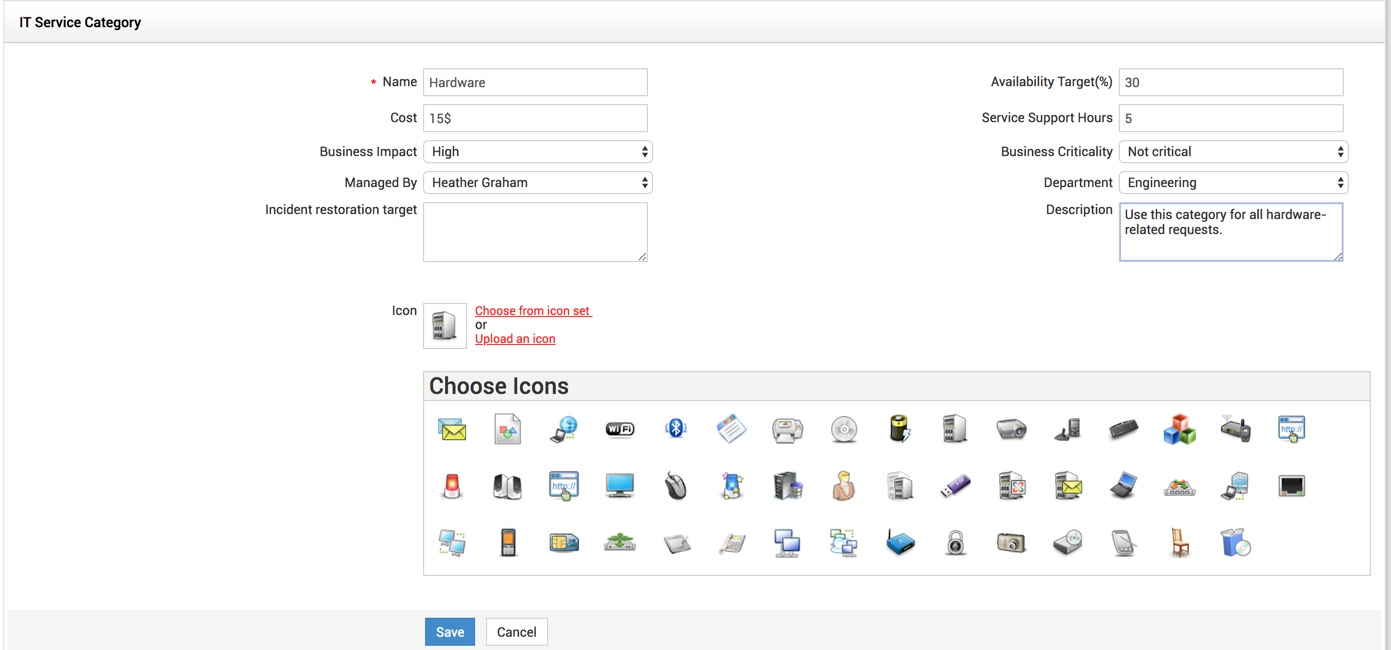Choose the server with mail envelope icon

click(x=1068, y=486)
